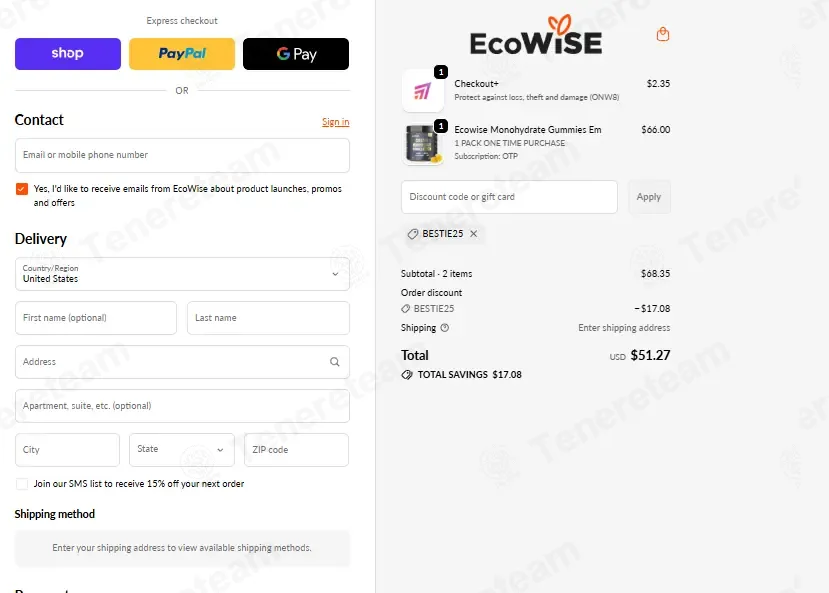
Task: Uncheck the EcoWise email offers checkbox
Action: click(x=22, y=189)
